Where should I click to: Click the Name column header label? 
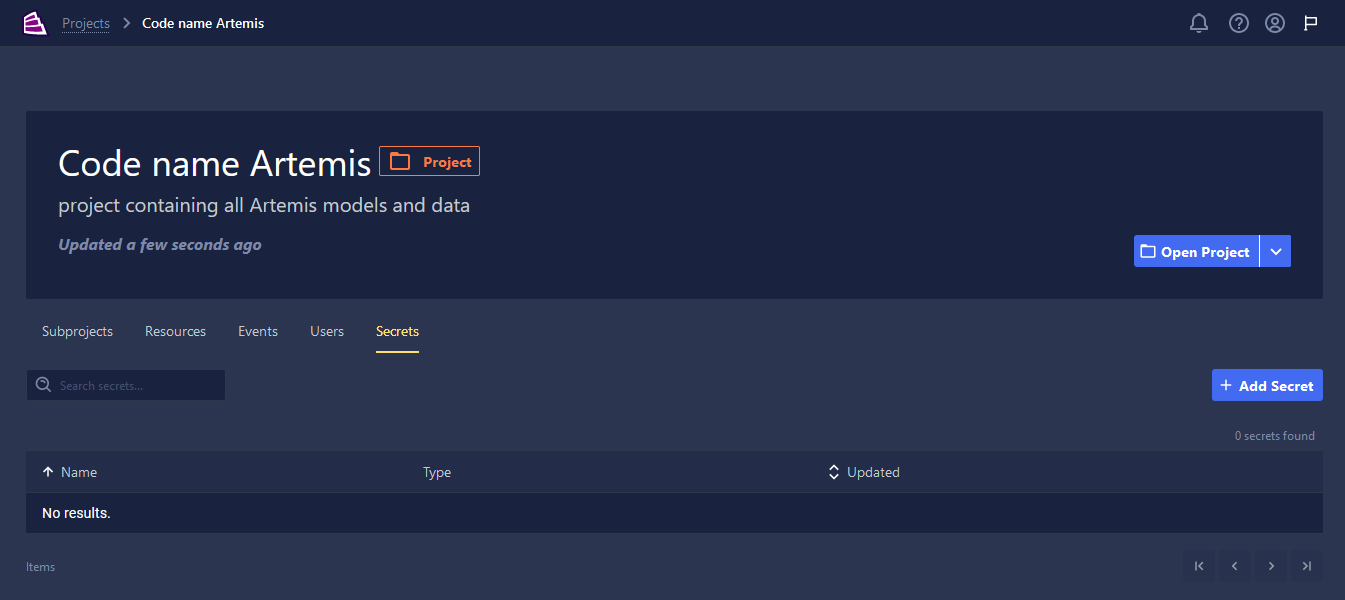(79, 472)
